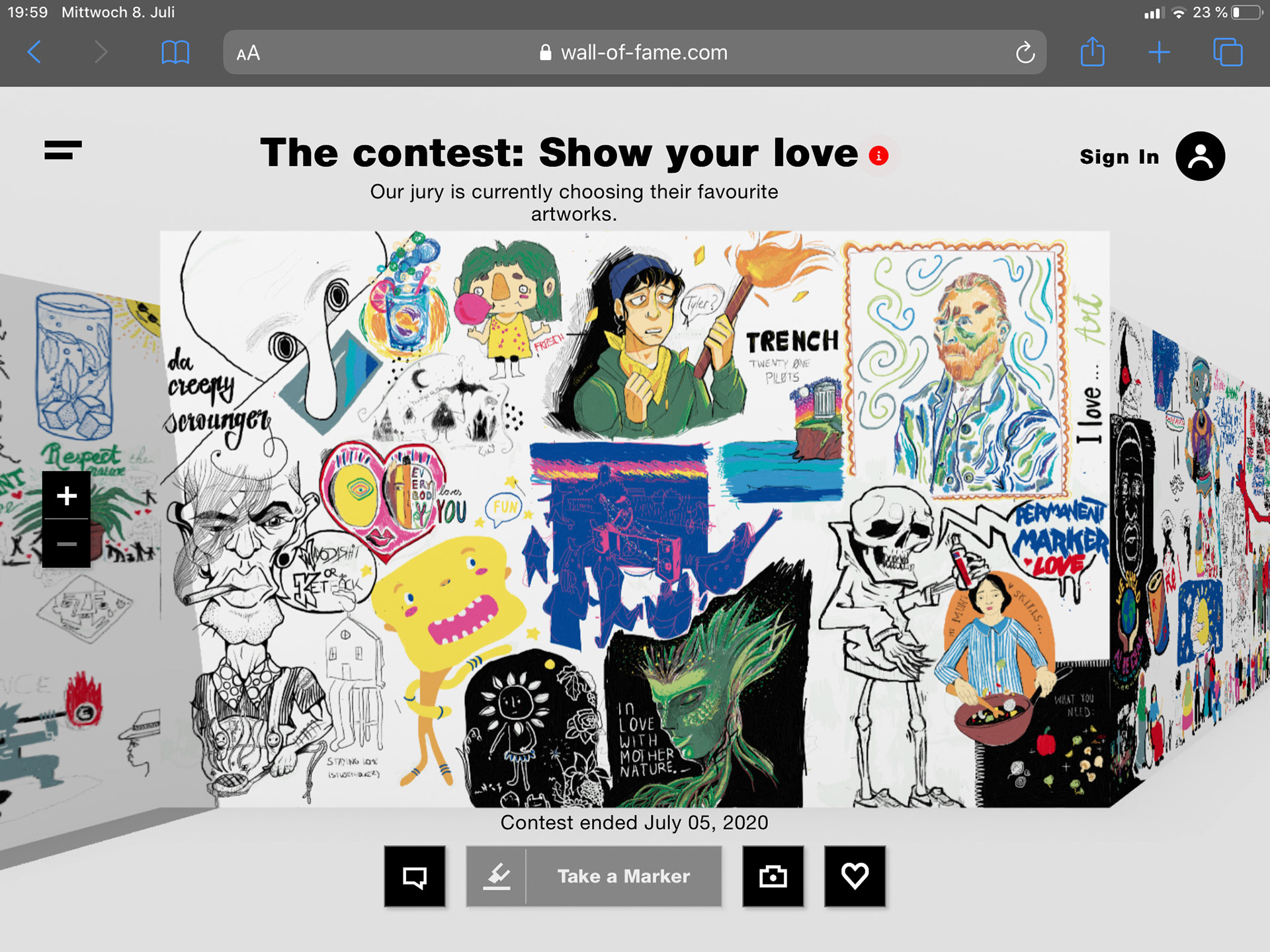Zoom in with the plus button
Screen dimensions: 1270x952
[66, 495]
